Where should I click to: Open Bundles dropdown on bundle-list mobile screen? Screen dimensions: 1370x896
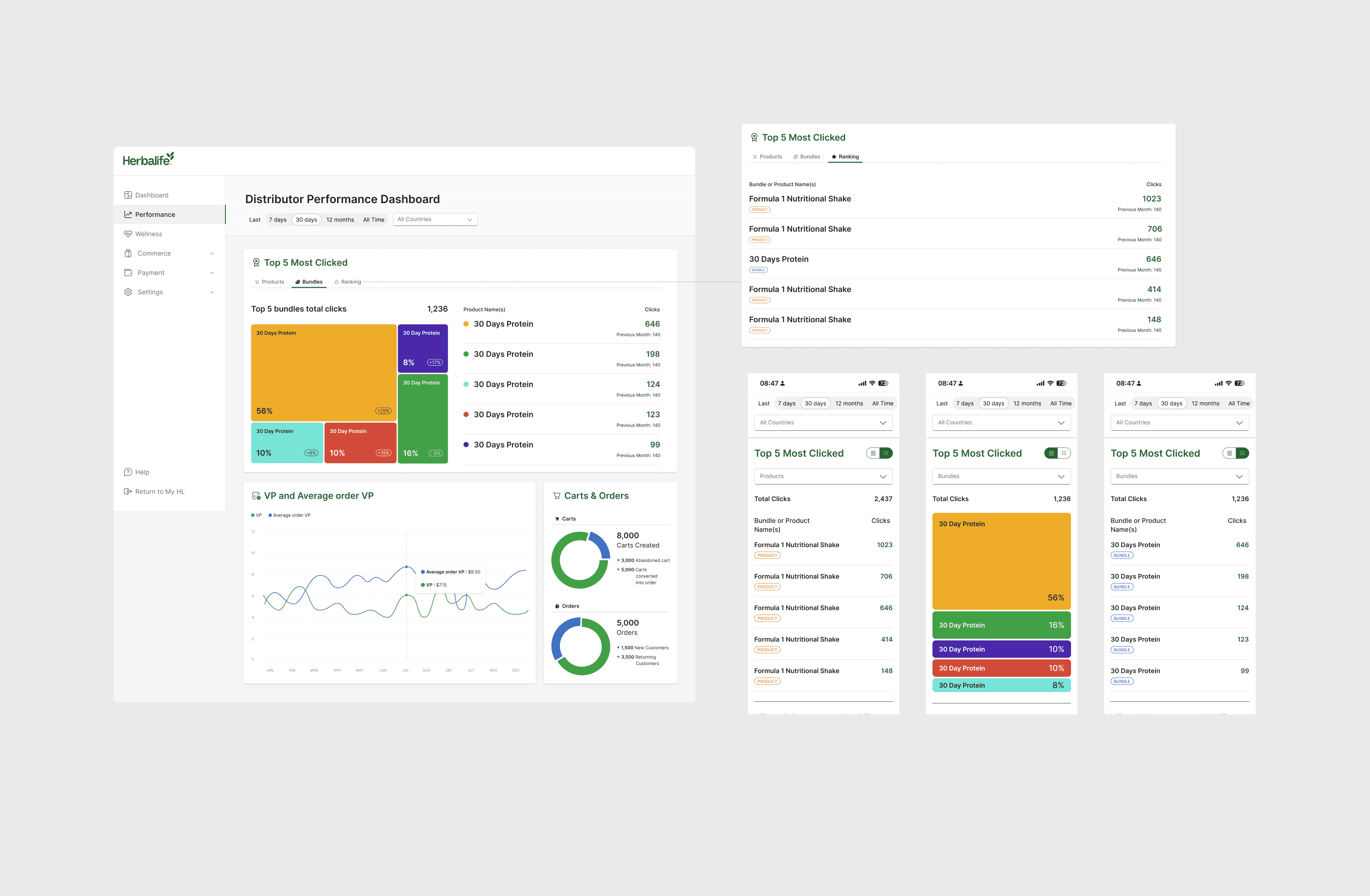(x=1179, y=476)
